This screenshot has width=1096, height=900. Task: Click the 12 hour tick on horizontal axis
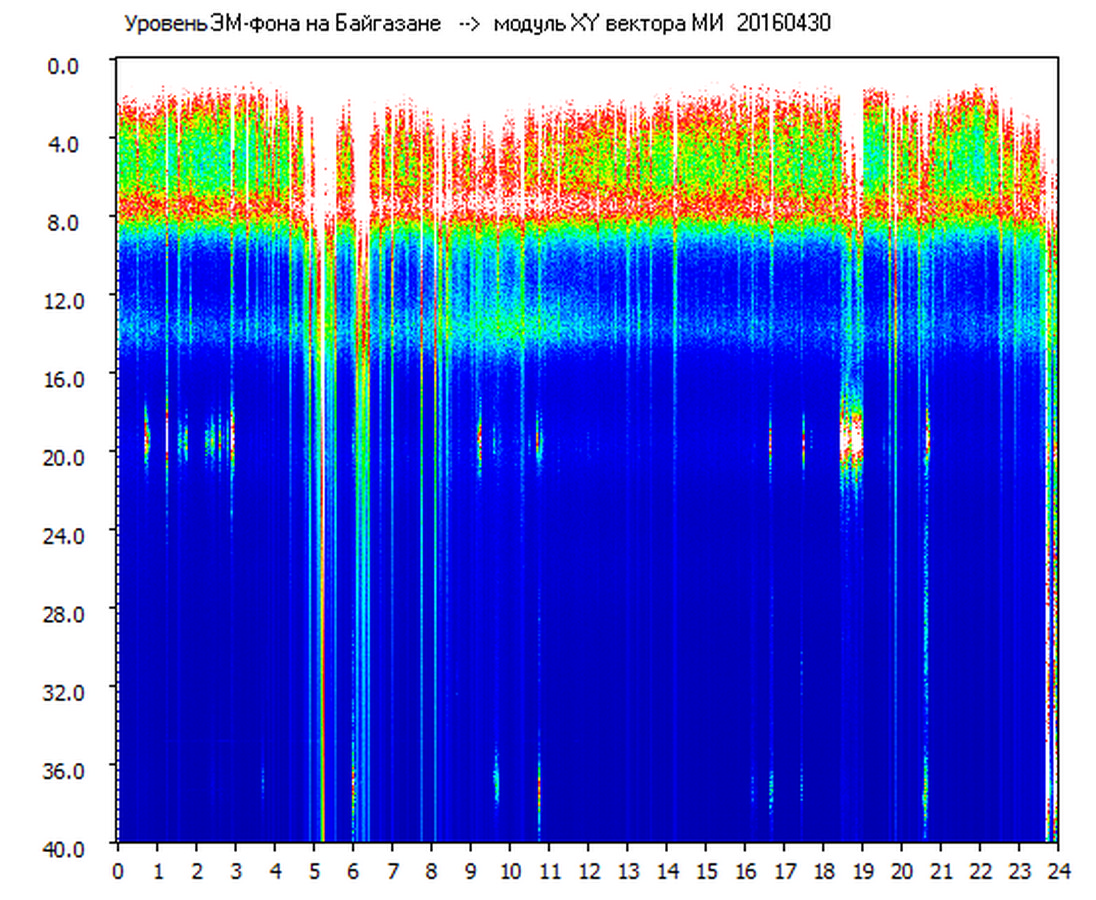pos(588,871)
